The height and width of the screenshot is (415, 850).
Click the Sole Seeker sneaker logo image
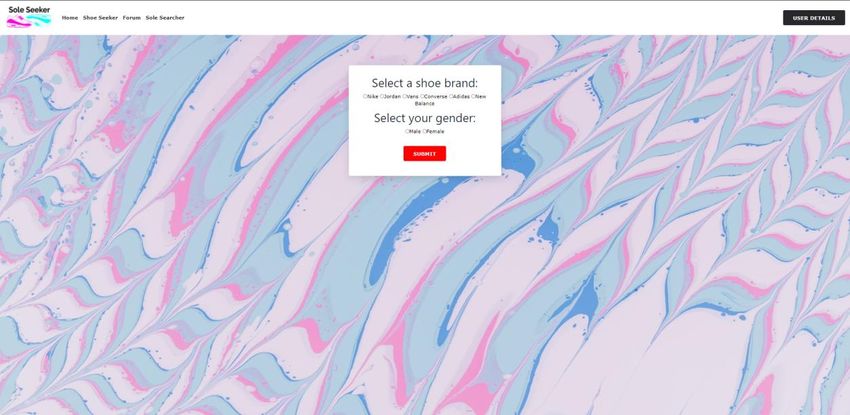(x=29, y=21)
